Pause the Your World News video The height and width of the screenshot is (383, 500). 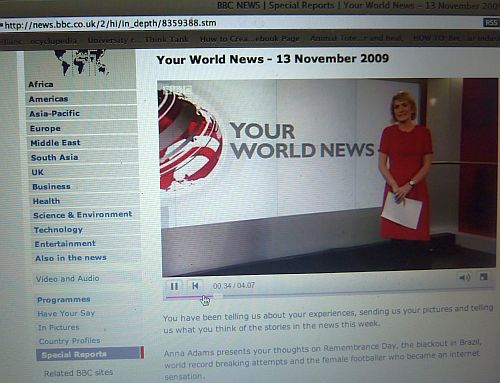coord(174,286)
